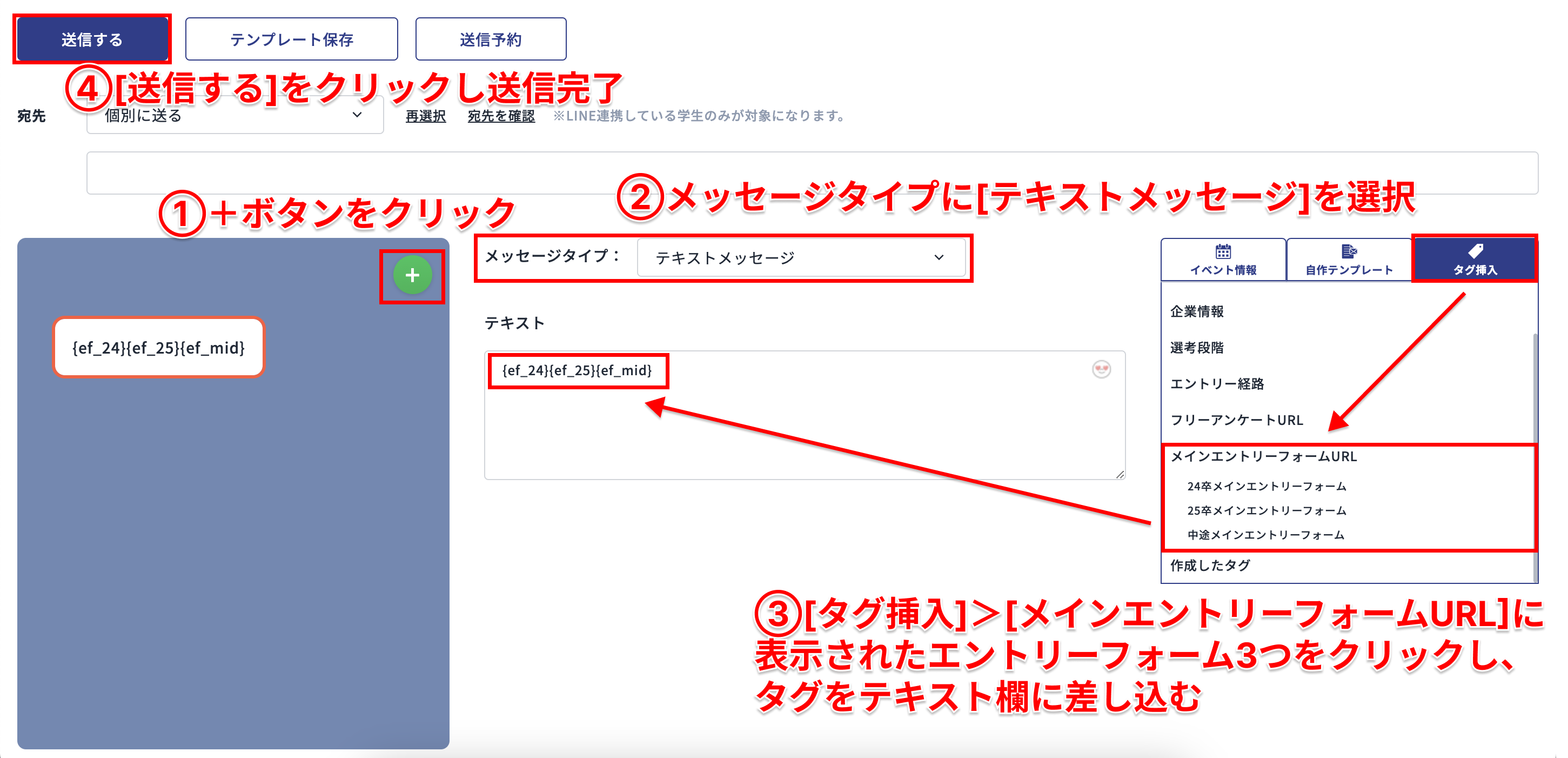This screenshot has height=758, width=1568.
Task: Click the 送信予約 button
Action: pos(491,39)
